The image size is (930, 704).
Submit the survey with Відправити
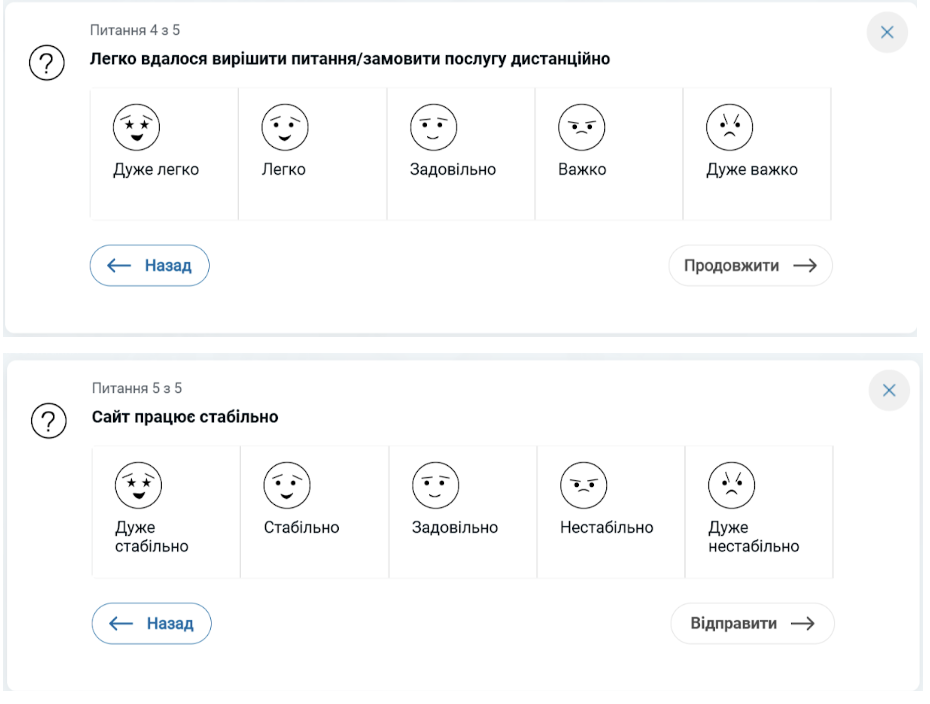pos(752,623)
